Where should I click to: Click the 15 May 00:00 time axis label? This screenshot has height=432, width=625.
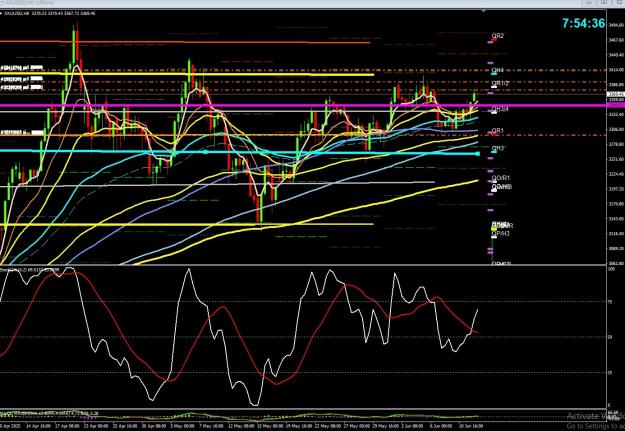click(x=268, y=426)
